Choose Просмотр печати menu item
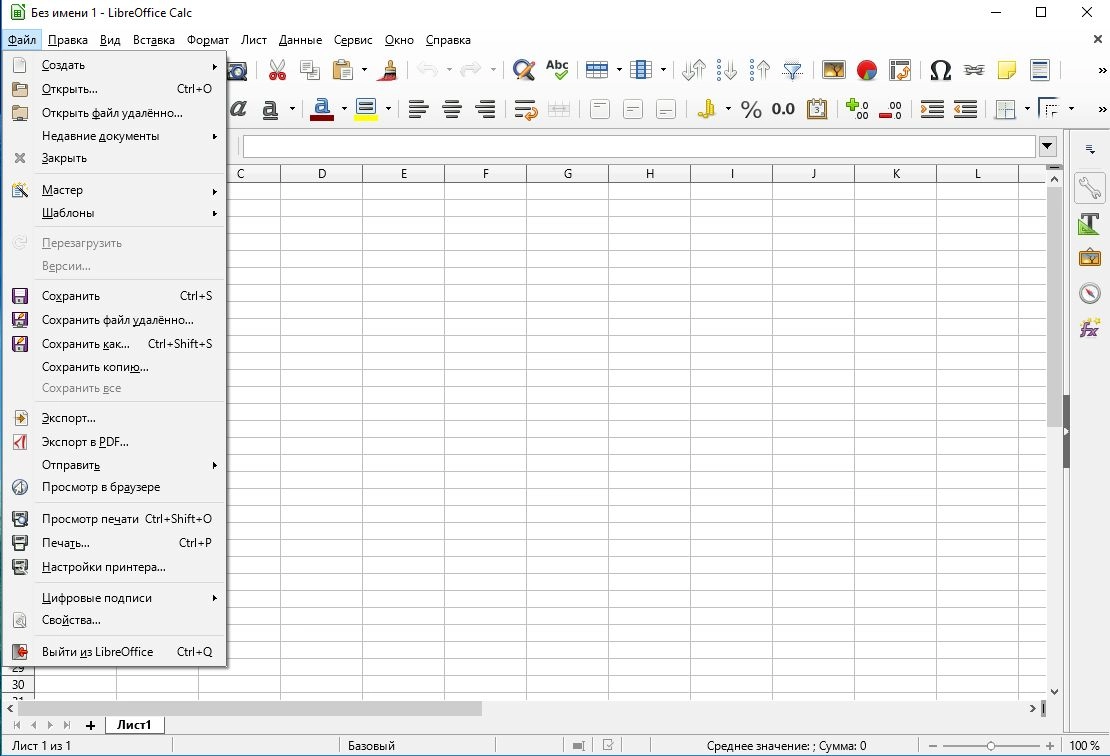The height and width of the screenshot is (756, 1110). (x=115, y=519)
